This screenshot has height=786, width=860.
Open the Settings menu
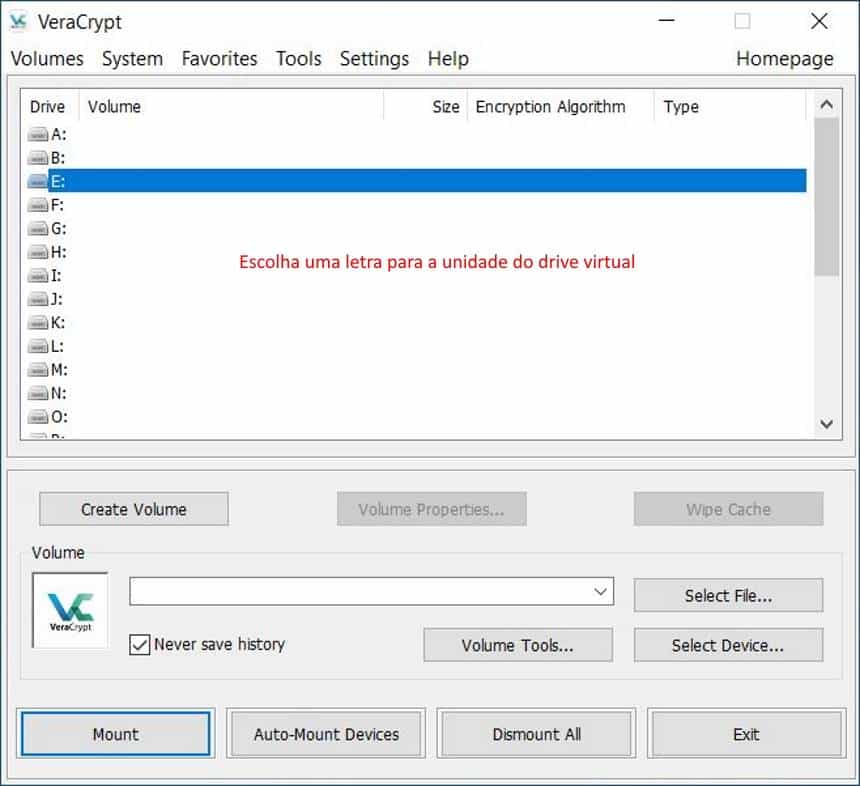[x=374, y=59]
